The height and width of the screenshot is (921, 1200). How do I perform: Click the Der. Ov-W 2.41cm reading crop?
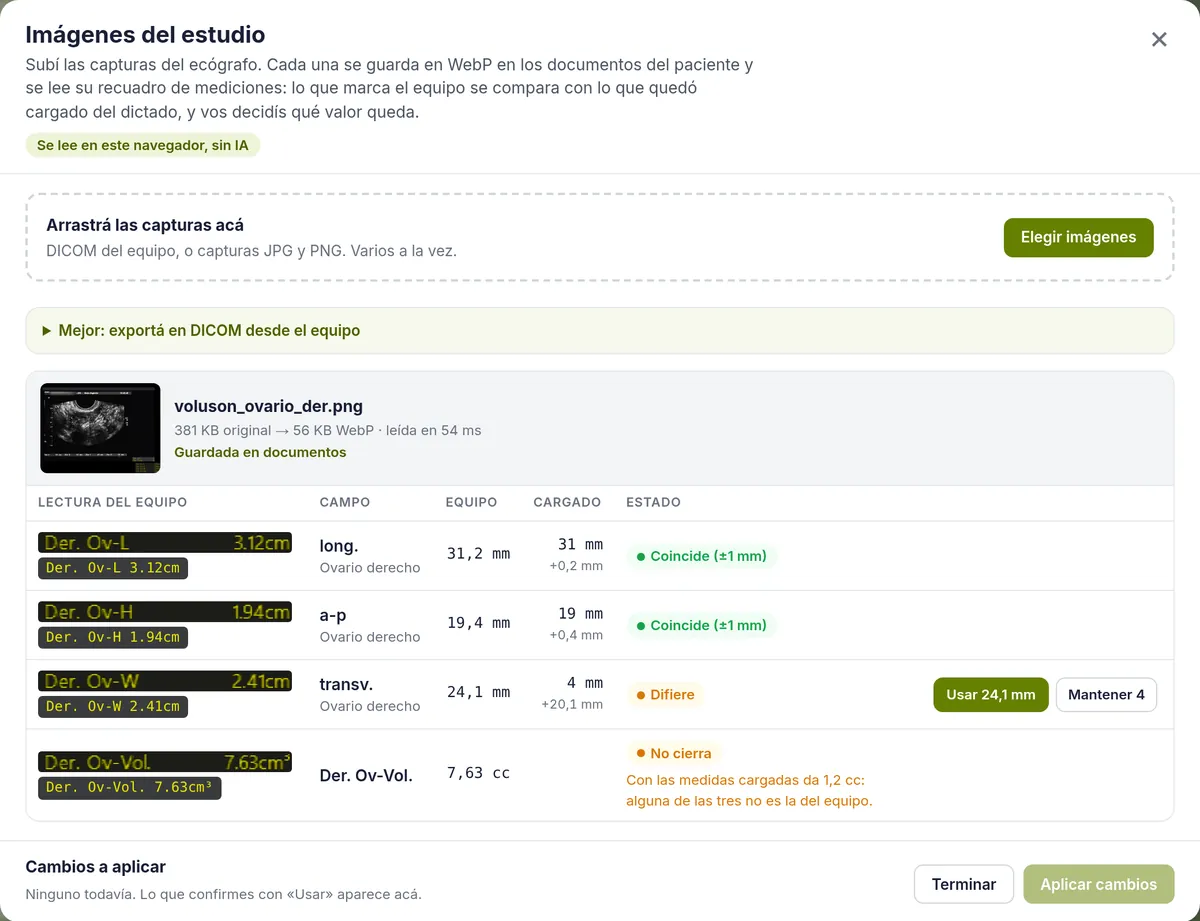pos(165,681)
